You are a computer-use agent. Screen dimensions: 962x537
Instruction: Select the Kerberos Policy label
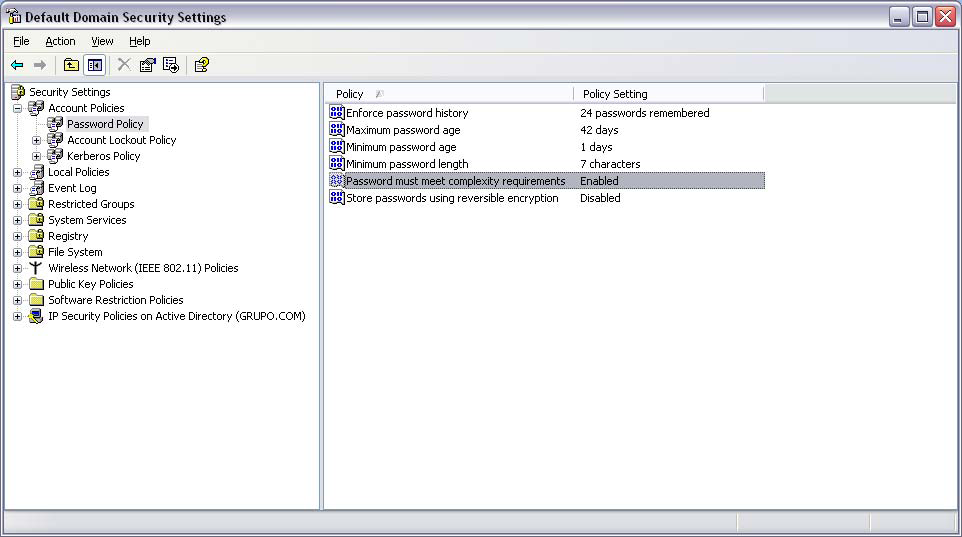point(104,156)
